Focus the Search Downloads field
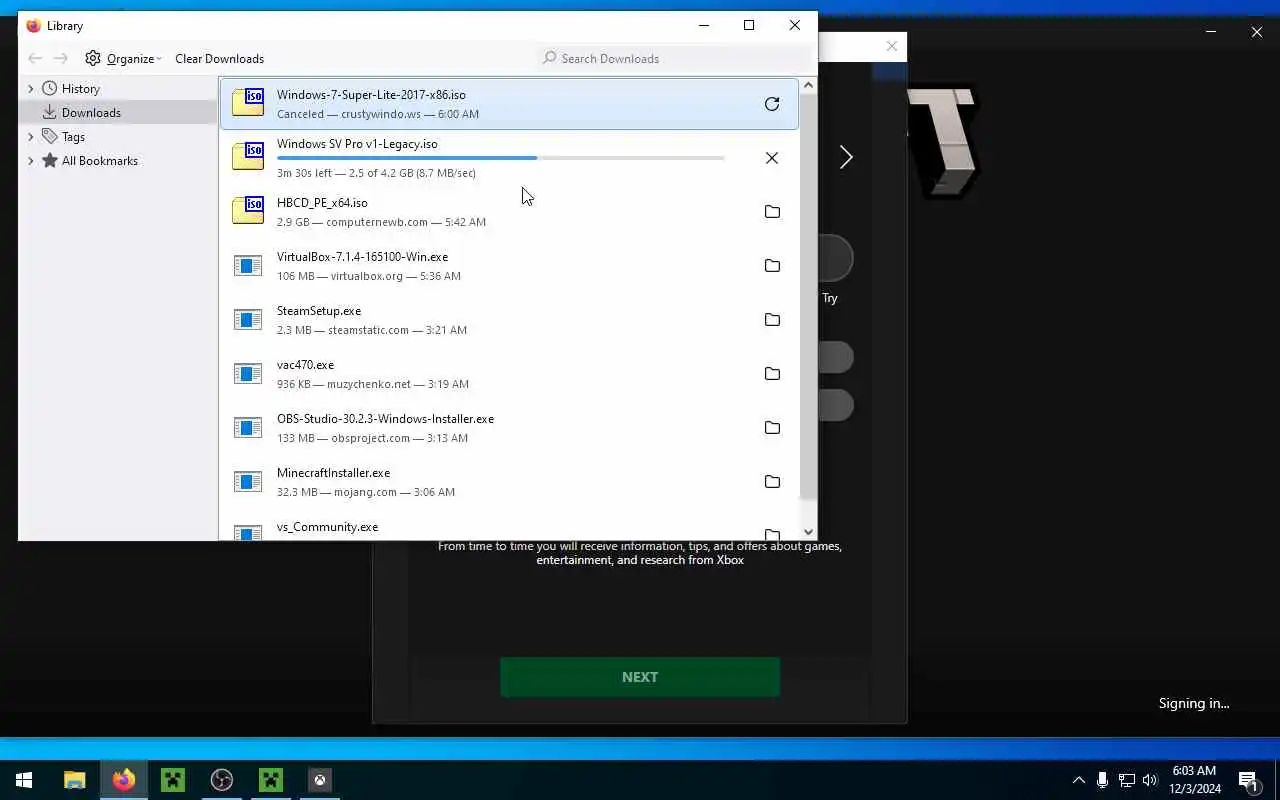Image resolution: width=1280 pixels, height=800 pixels. pos(672,59)
